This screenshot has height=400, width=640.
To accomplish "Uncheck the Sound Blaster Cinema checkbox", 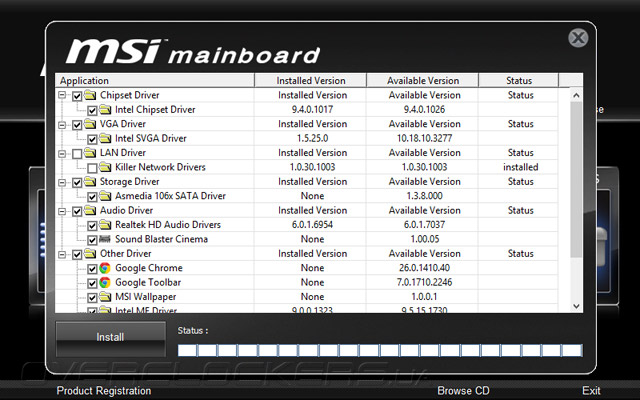I will 92,240.
